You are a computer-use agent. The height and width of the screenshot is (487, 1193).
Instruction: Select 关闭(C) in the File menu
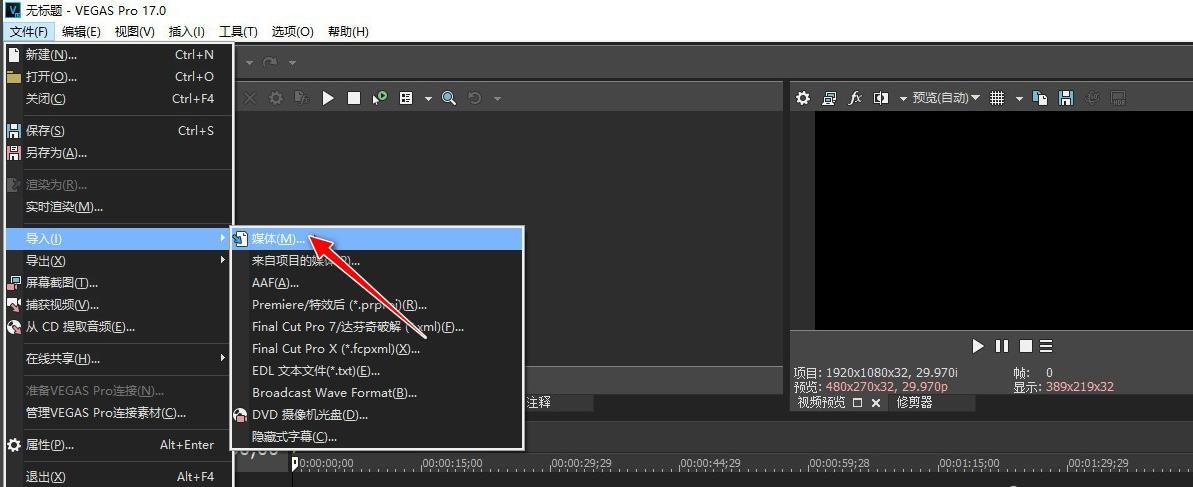pyautogui.click(x=118, y=99)
